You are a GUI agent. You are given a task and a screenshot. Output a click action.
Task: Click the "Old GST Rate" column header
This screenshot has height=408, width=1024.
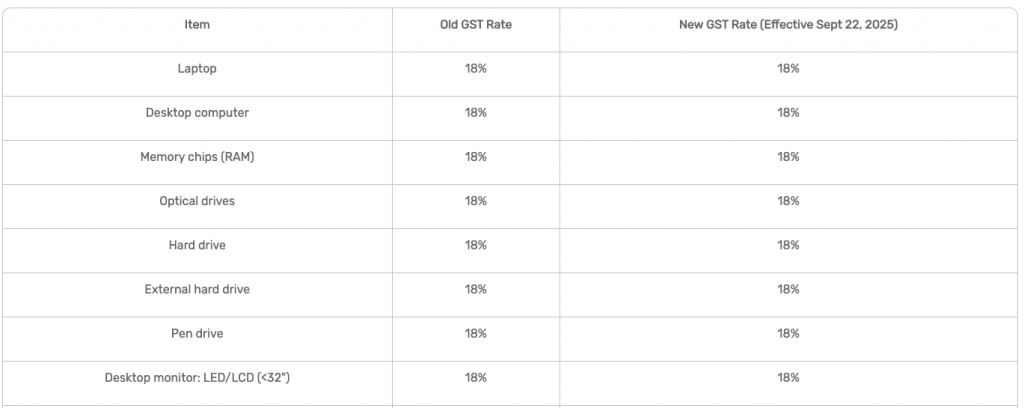click(x=476, y=25)
